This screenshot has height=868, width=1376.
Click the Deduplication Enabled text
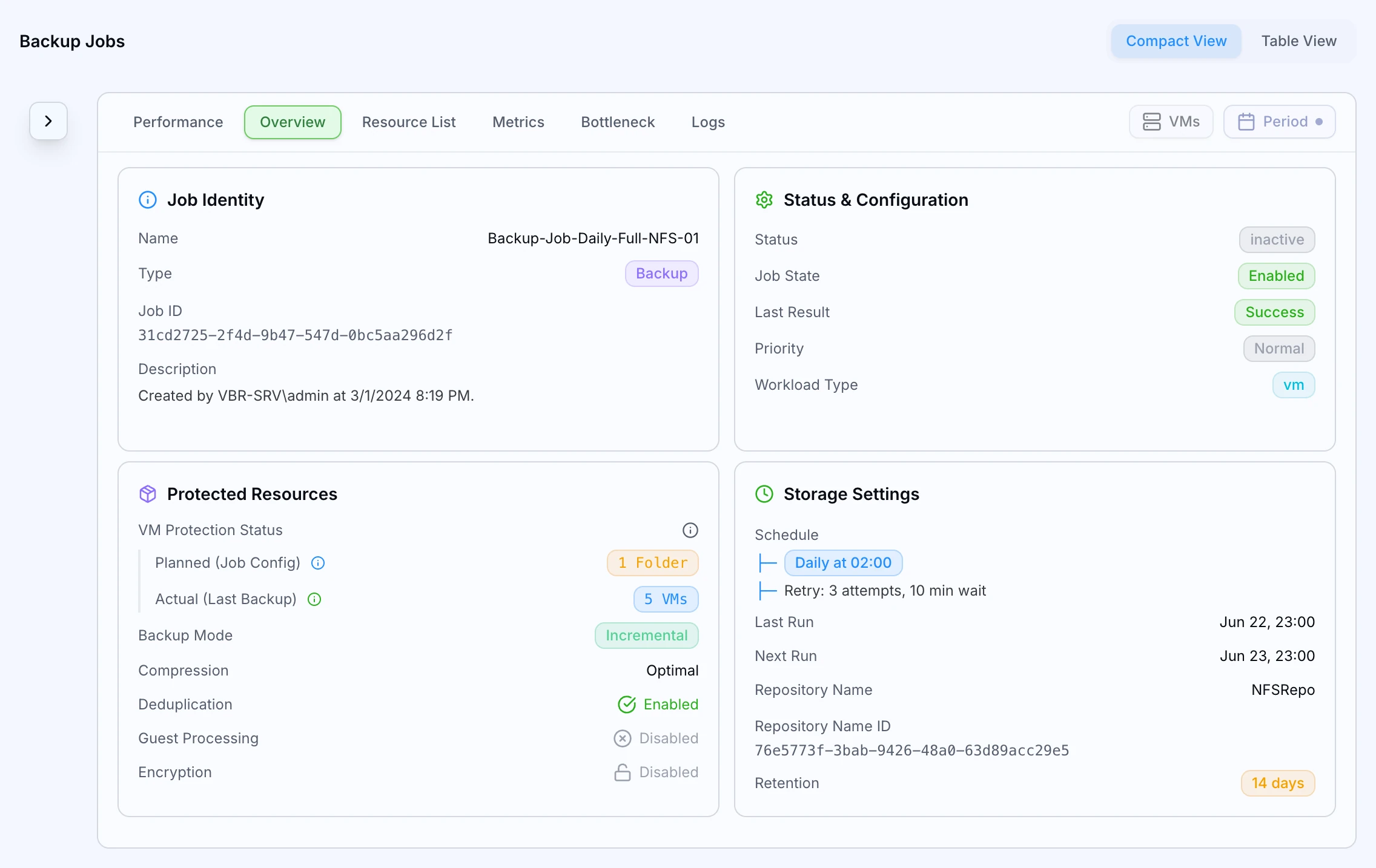pyautogui.click(x=671, y=705)
